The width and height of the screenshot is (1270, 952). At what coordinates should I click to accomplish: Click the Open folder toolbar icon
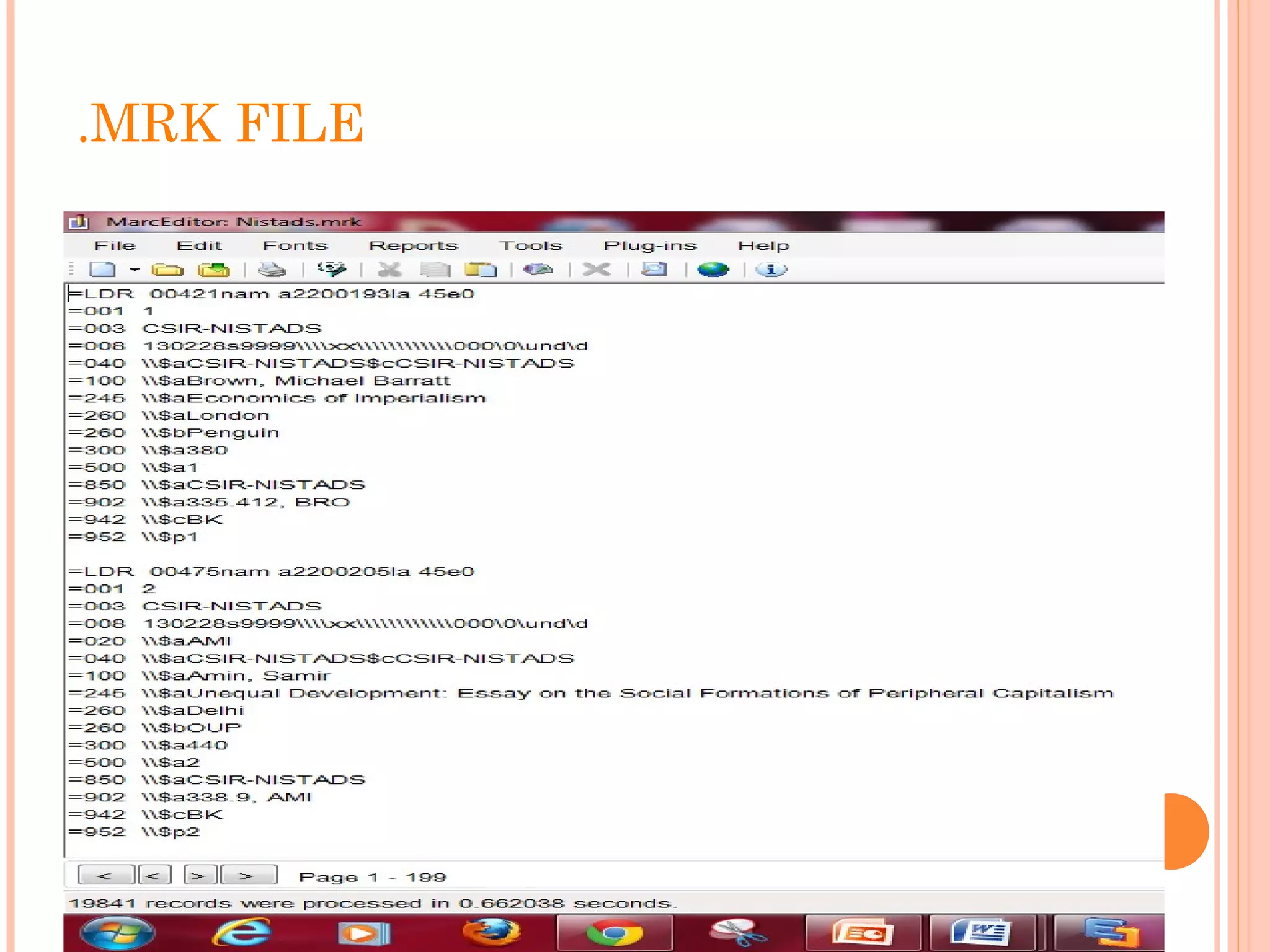click(167, 270)
